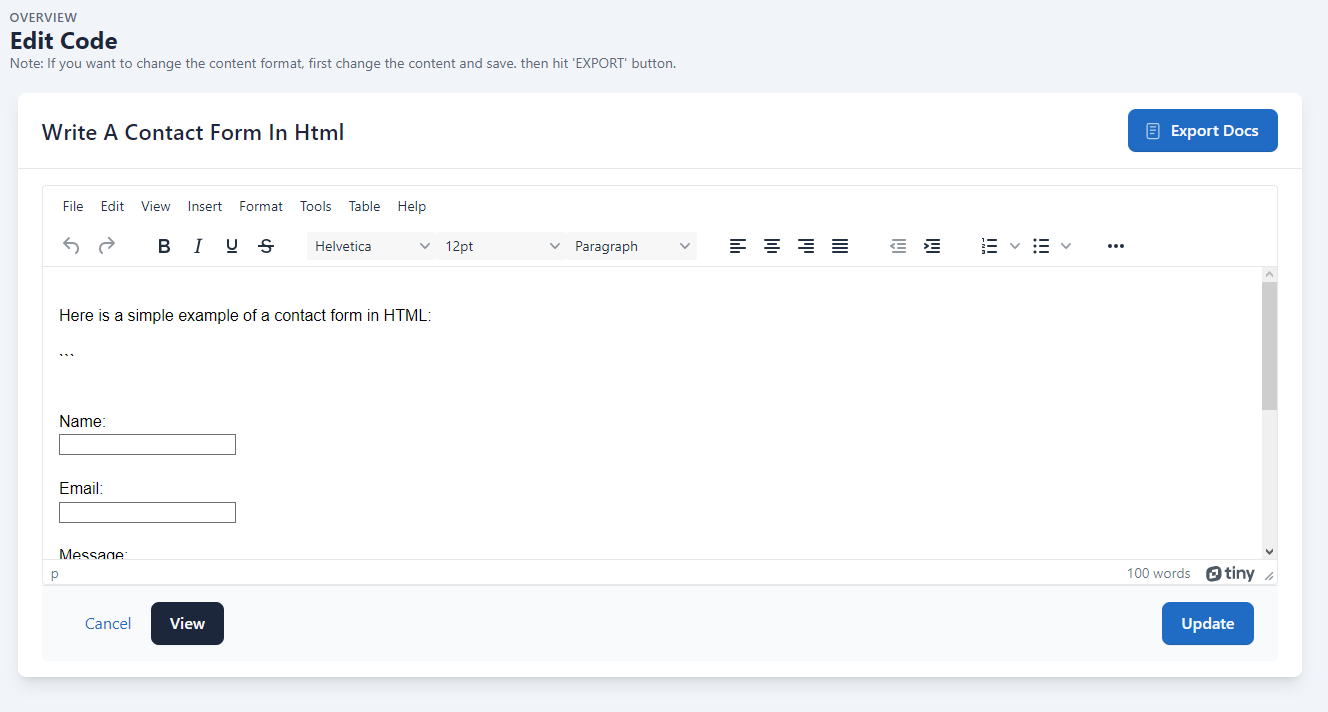The width and height of the screenshot is (1328, 712).
Task: Open the Format menu
Action: tap(261, 206)
